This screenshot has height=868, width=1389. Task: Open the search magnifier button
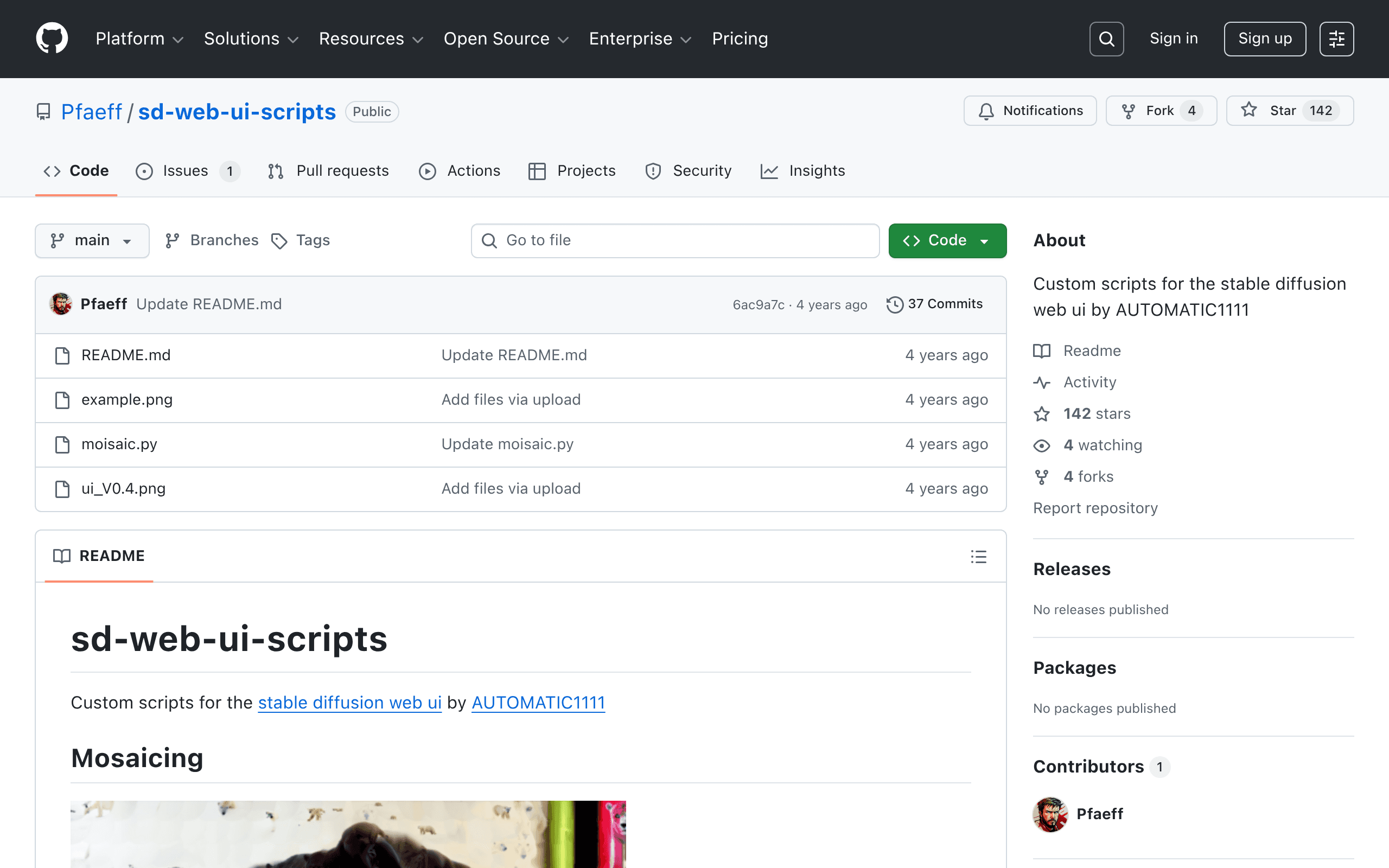click(1106, 39)
